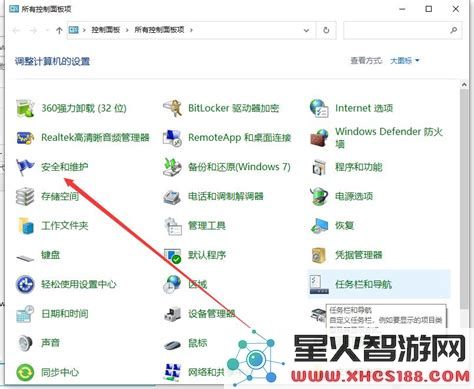Expand the address bar history dropdown
Viewport: 474px width, 389px height.
tap(306, 30)
